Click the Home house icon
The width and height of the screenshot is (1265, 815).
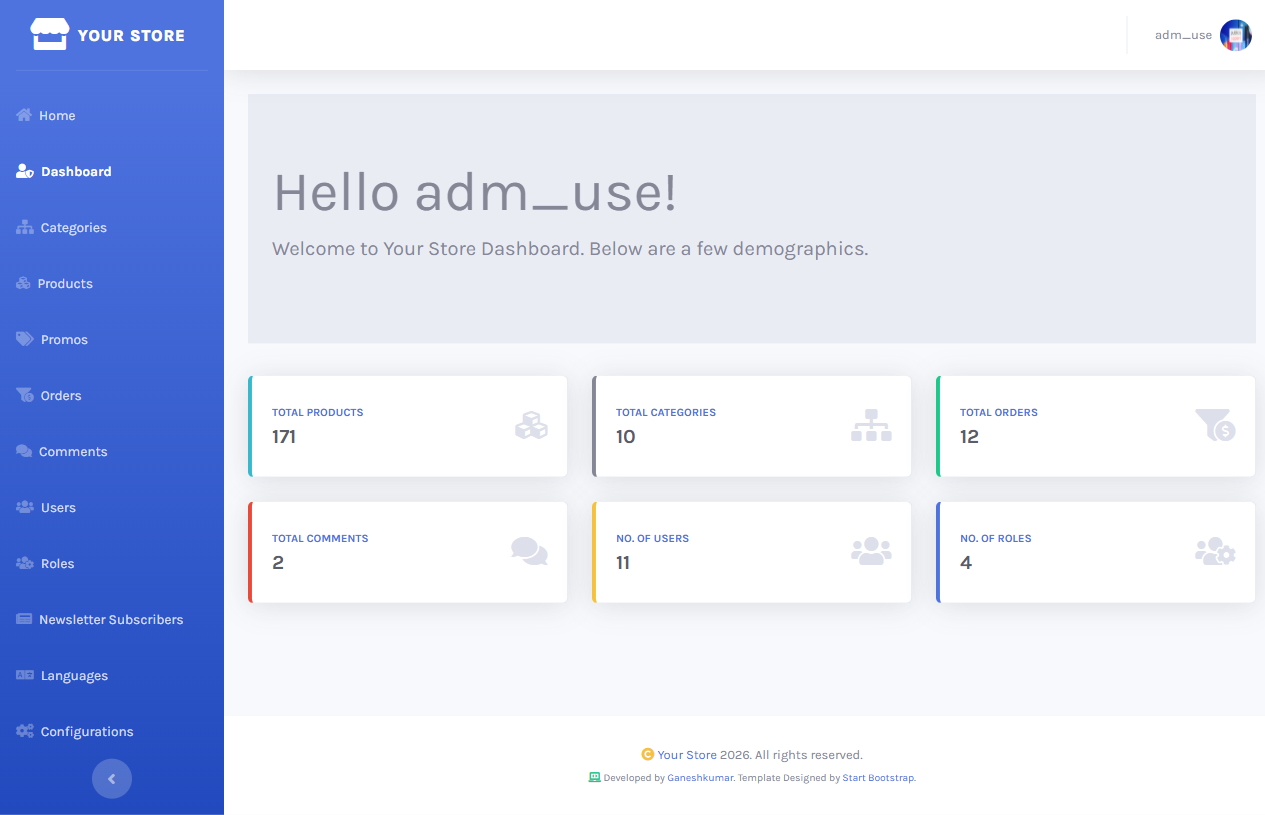(25, 115)
